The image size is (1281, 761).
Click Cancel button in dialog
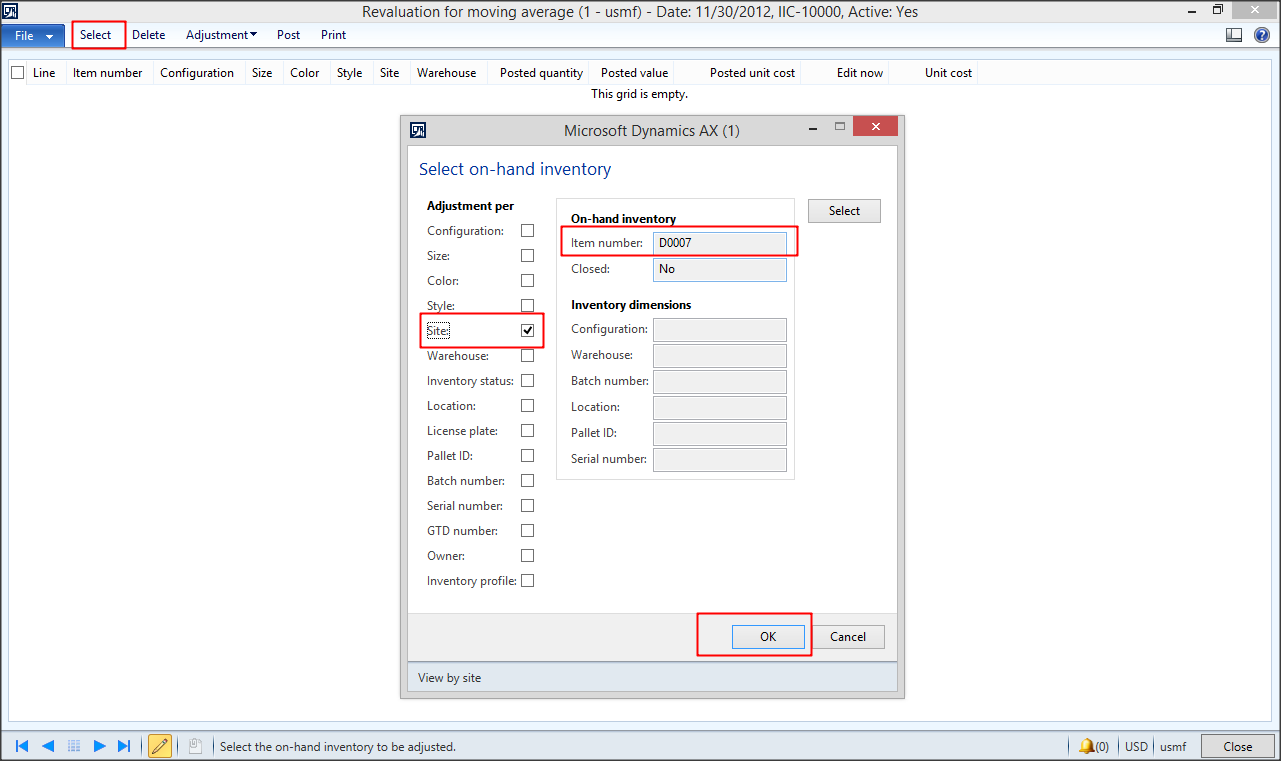[848, 637]
